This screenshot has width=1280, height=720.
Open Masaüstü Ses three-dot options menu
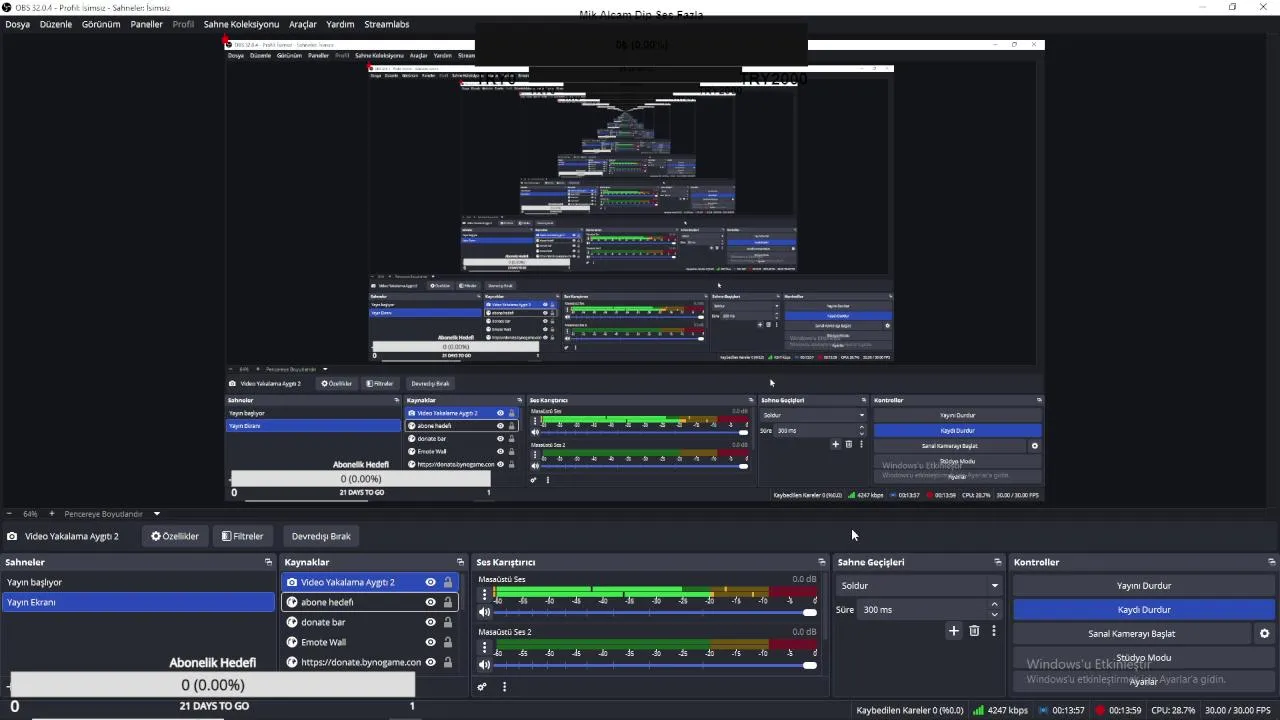click(x=485, y=595)
